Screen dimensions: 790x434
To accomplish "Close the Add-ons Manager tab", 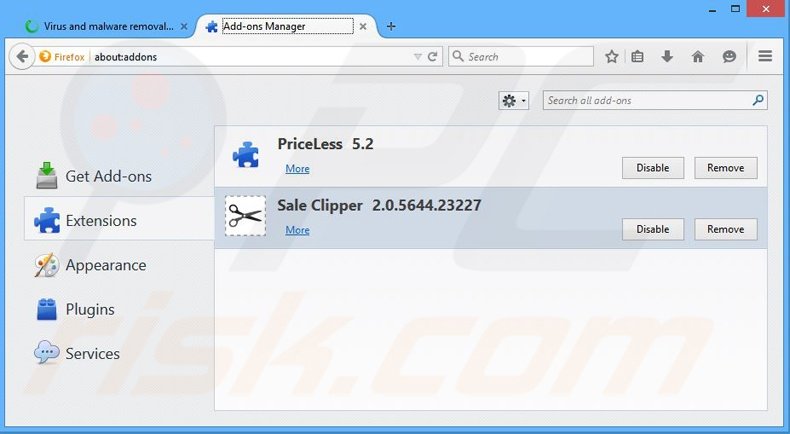I will [363, 26].
